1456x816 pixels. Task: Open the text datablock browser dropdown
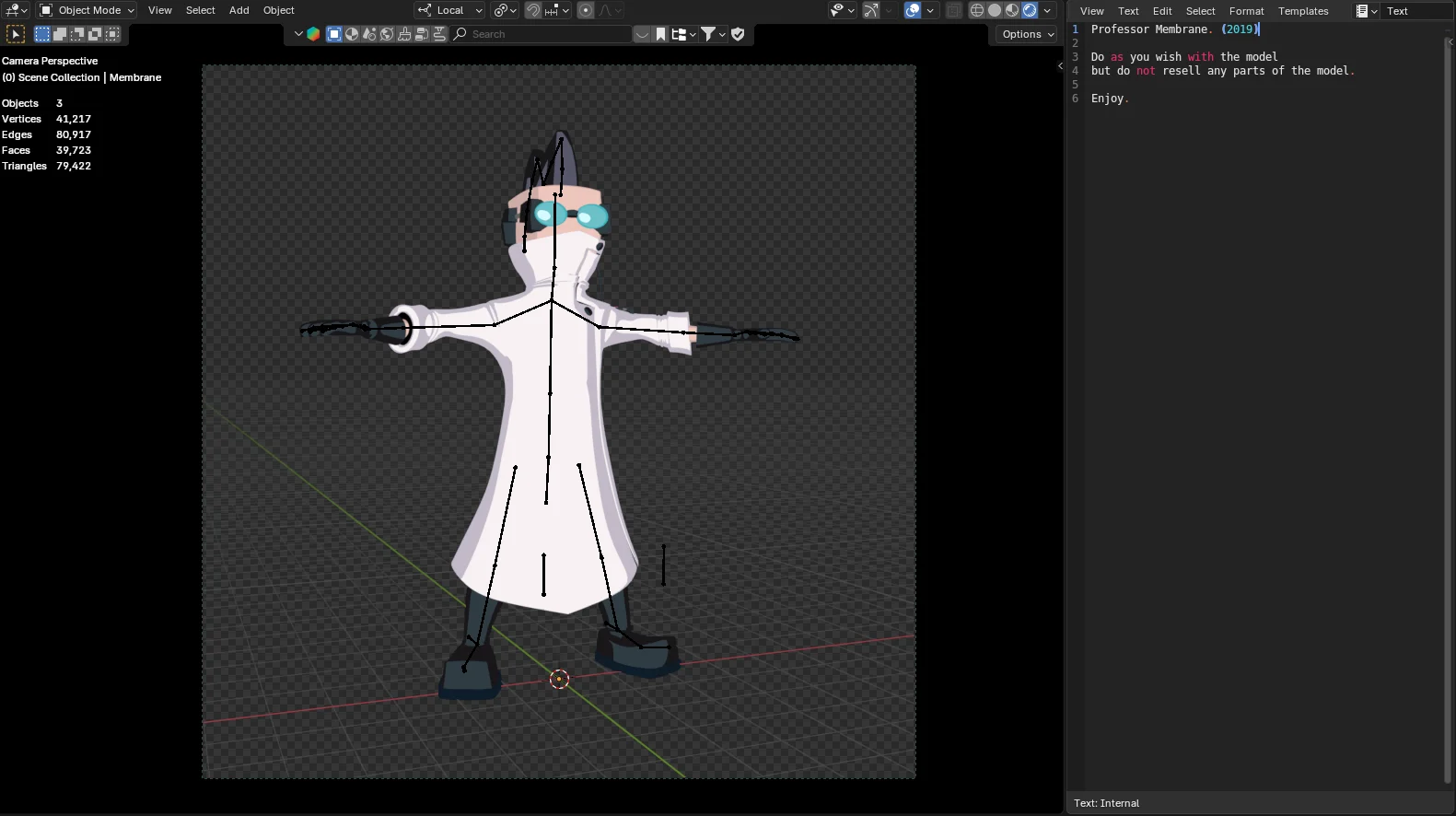(1366, 11)
